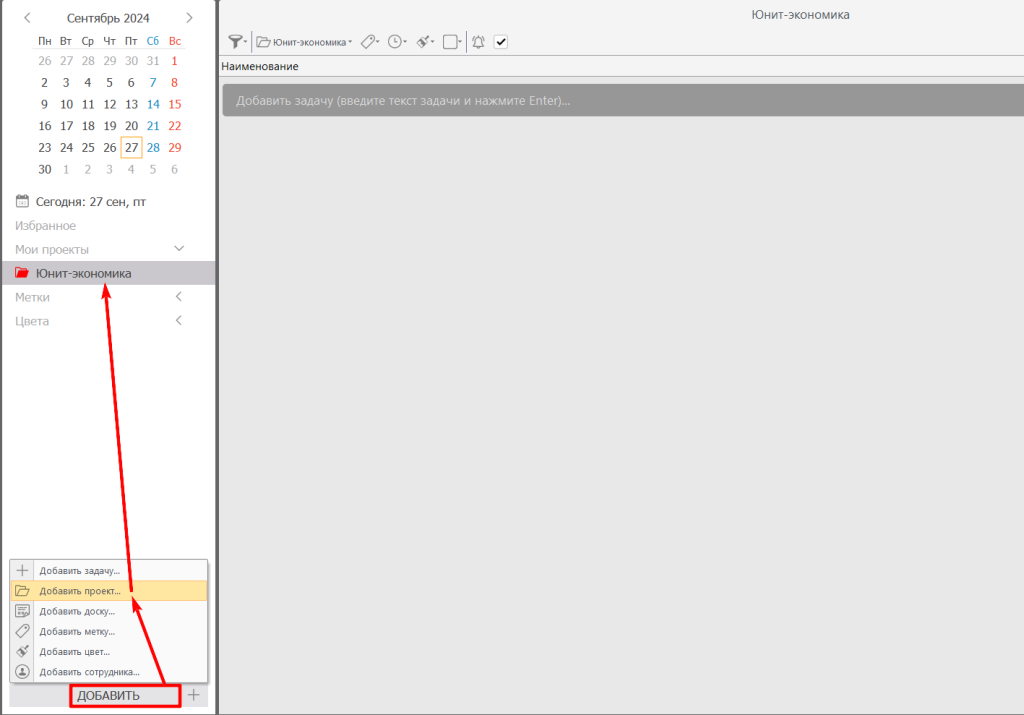Open the Юнит-экономика project dropdown in toolbar
This screenshot has height=715, width=1024.
click(304, 42)
